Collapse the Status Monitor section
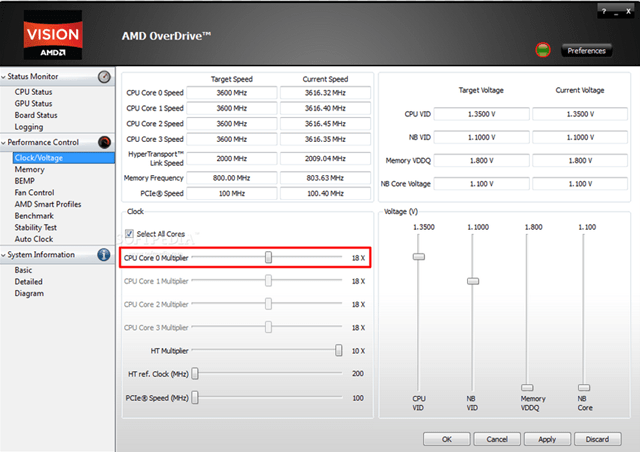640x452 pixels. pyautogui.click(x=4, y=77)
